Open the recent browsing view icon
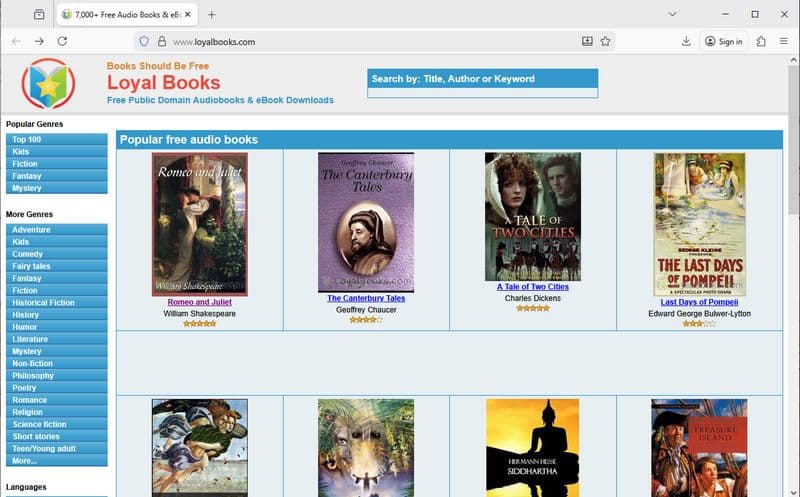This screenshot has width=800, height=497. 39,15
